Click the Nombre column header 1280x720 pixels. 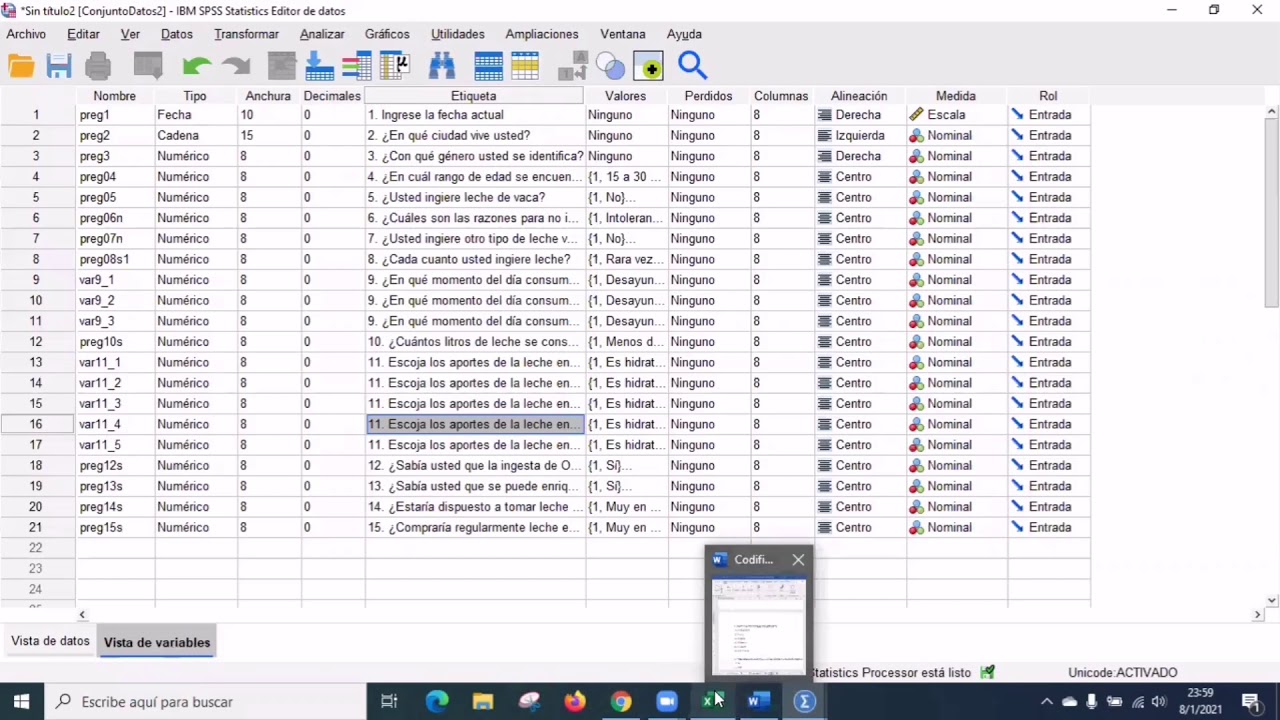click(x=115, y=96)
